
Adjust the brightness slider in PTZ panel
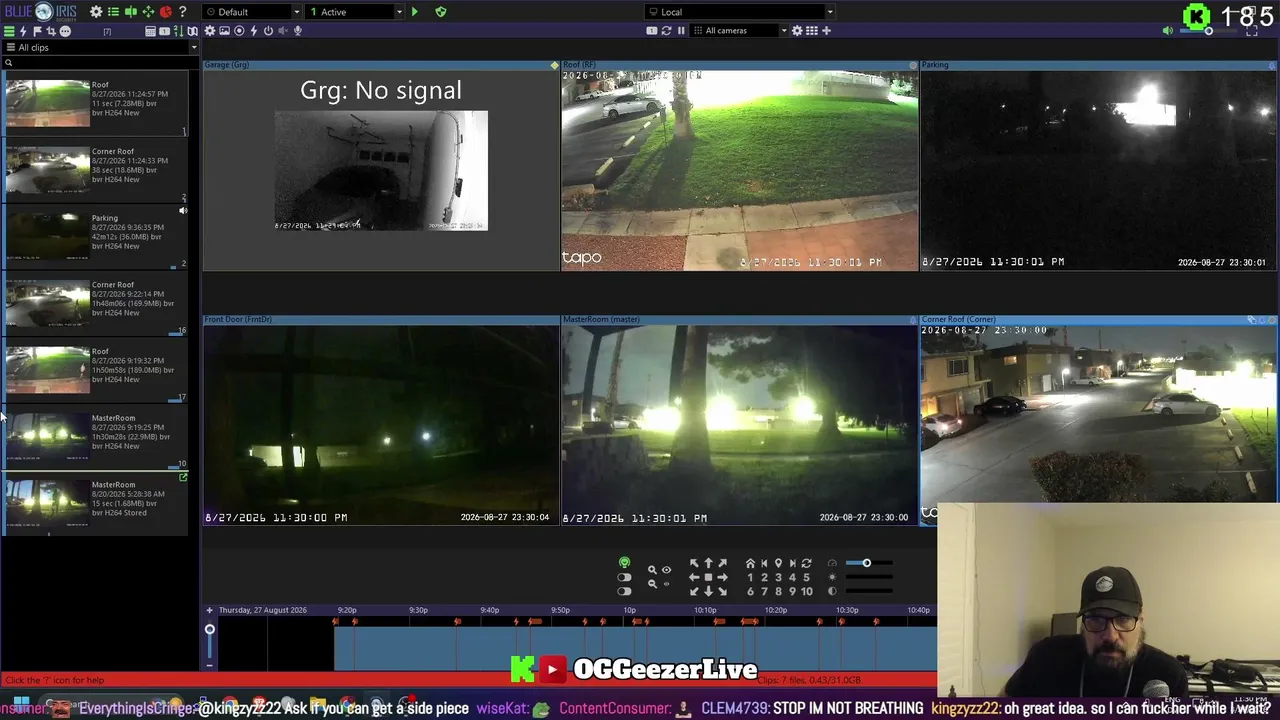coord(868,577)
